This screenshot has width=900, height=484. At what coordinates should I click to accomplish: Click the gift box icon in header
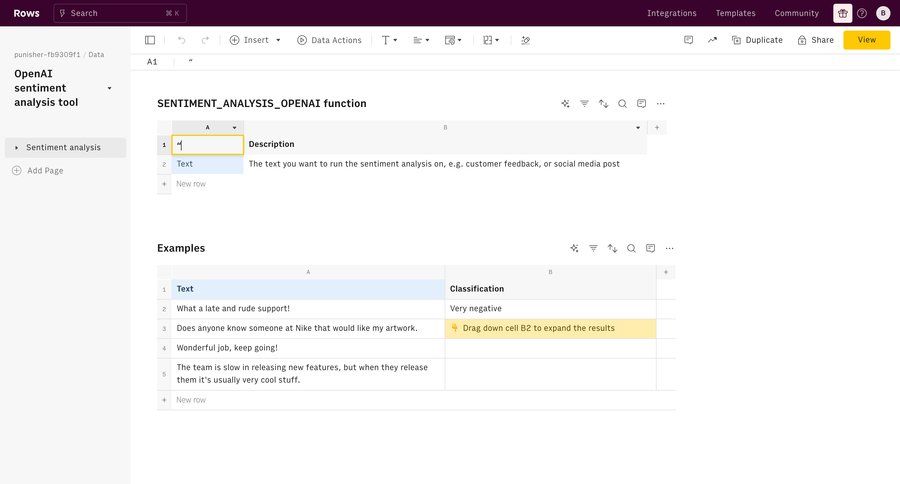click(x=842, y=13)
